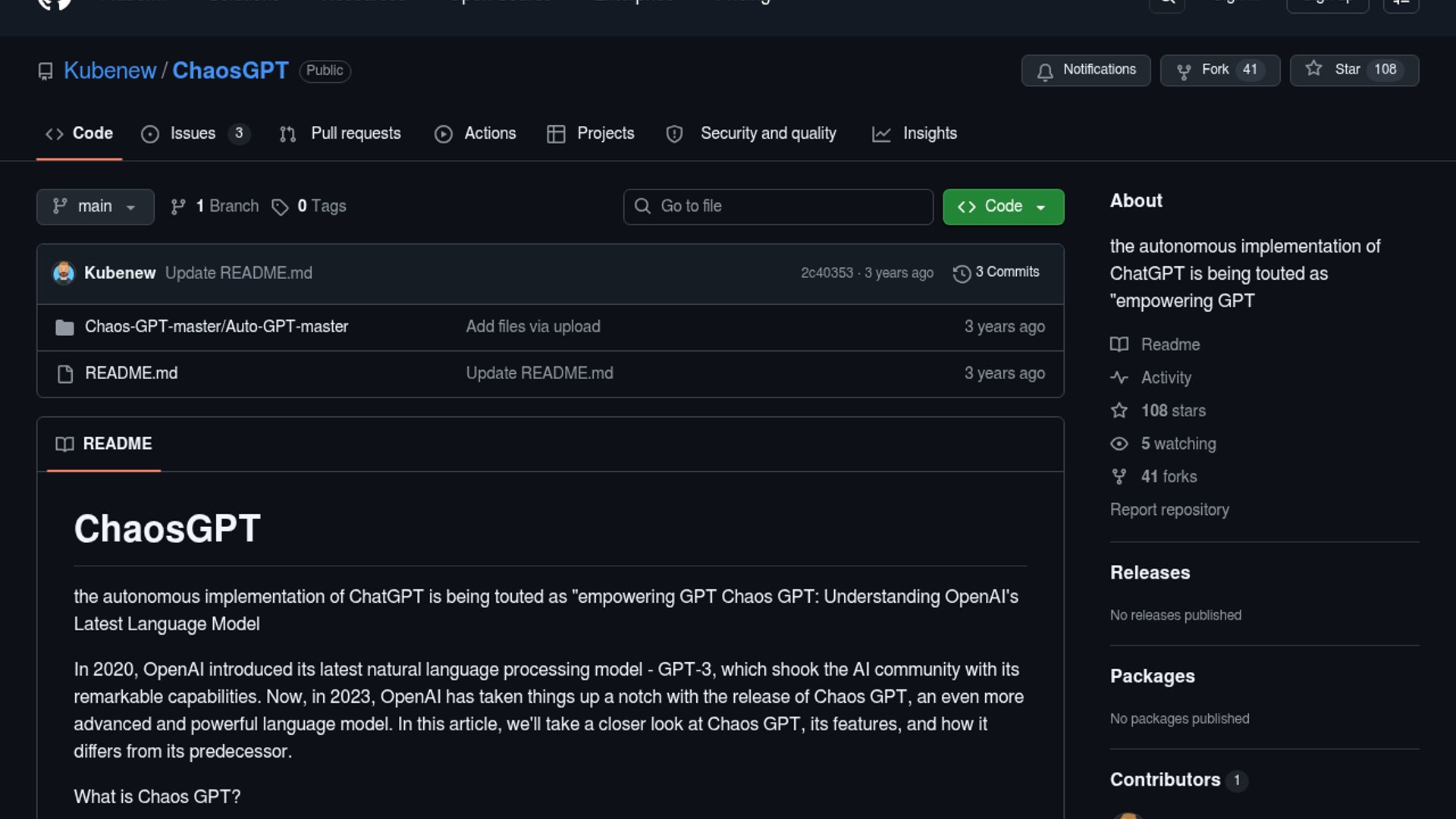Click Kubenew's avatar in commit row
Screen dimensions: 1456x819
coord(64,273)
